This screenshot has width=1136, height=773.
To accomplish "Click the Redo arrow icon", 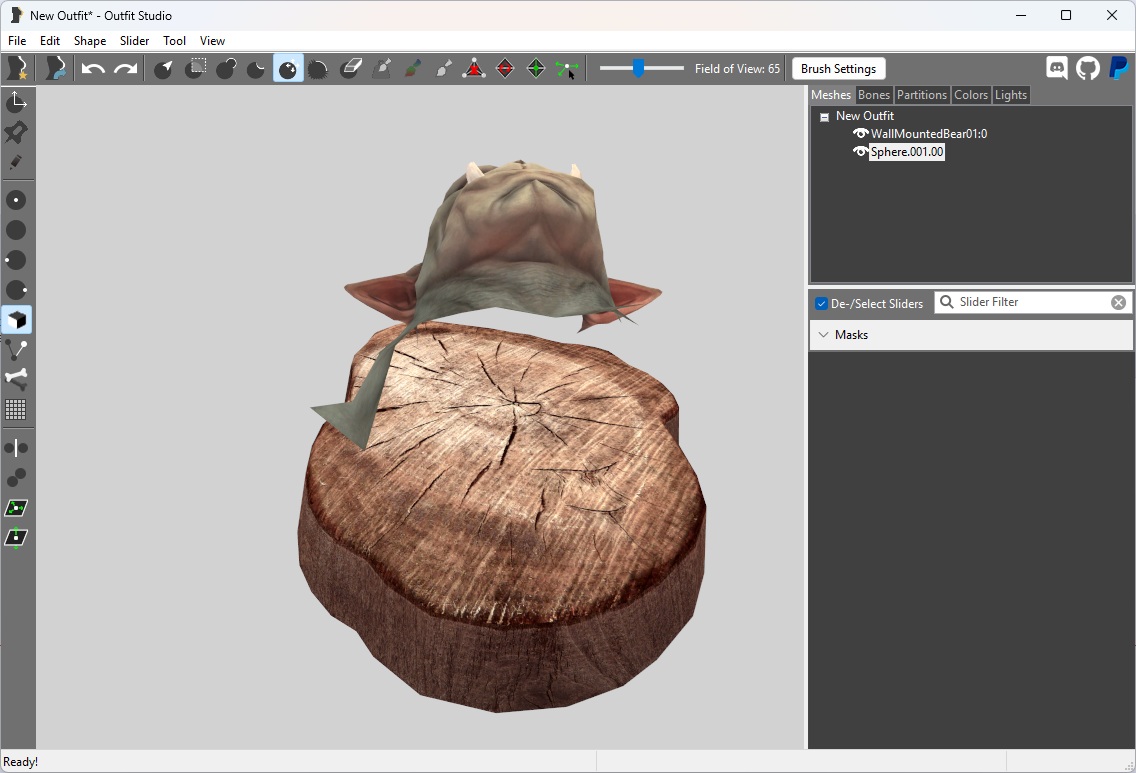I will tap(125, 69).
